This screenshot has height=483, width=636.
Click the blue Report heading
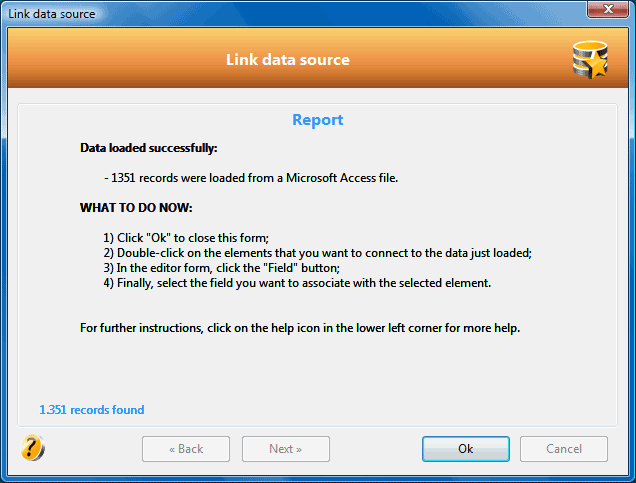318,120
